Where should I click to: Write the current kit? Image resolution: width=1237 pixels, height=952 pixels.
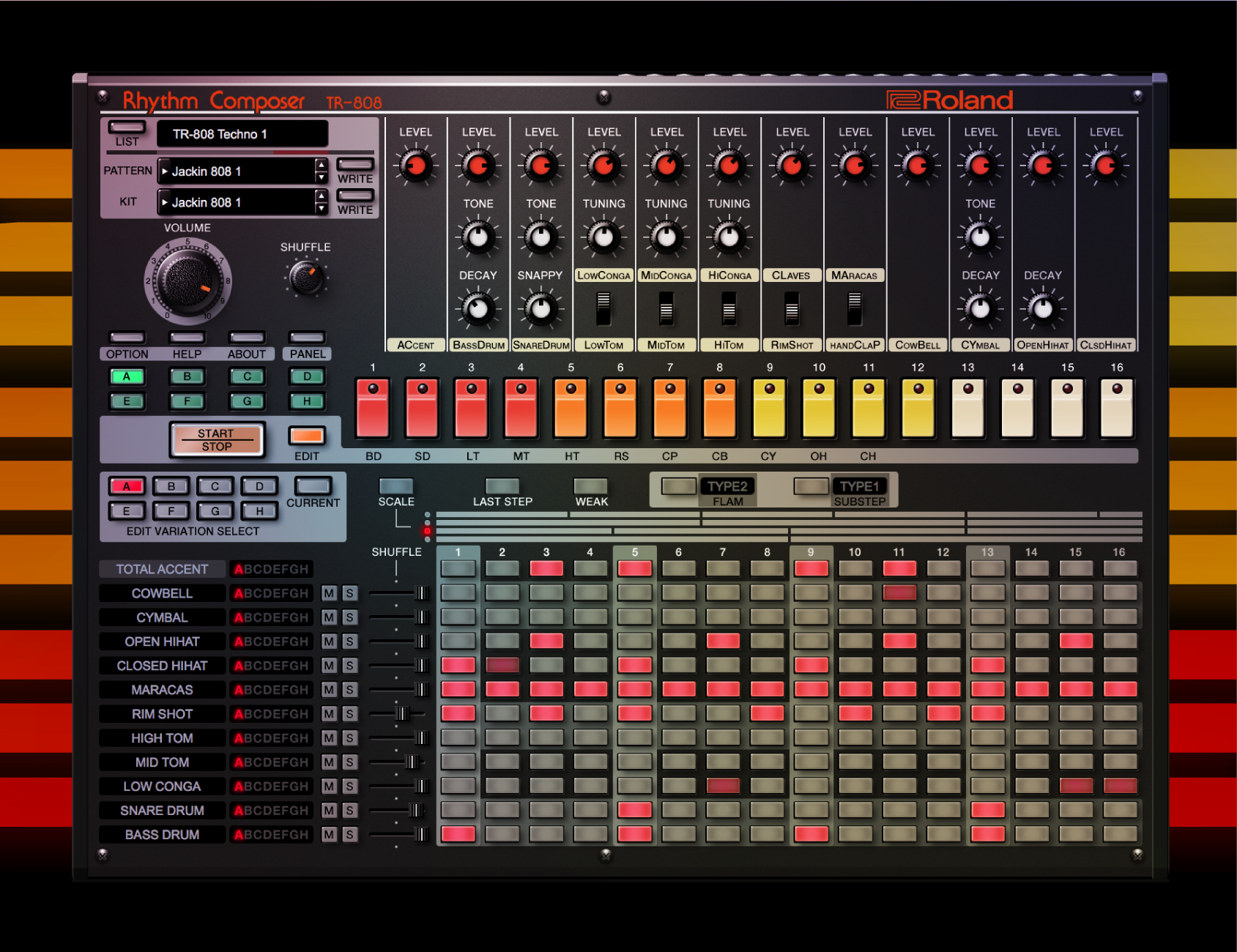[355, 196]
